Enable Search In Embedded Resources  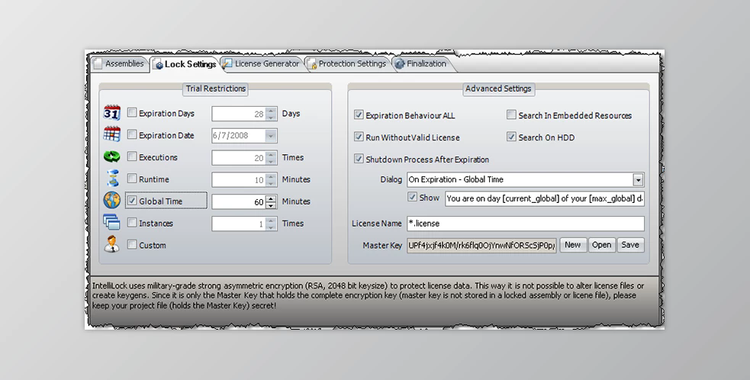click(511, 115)
